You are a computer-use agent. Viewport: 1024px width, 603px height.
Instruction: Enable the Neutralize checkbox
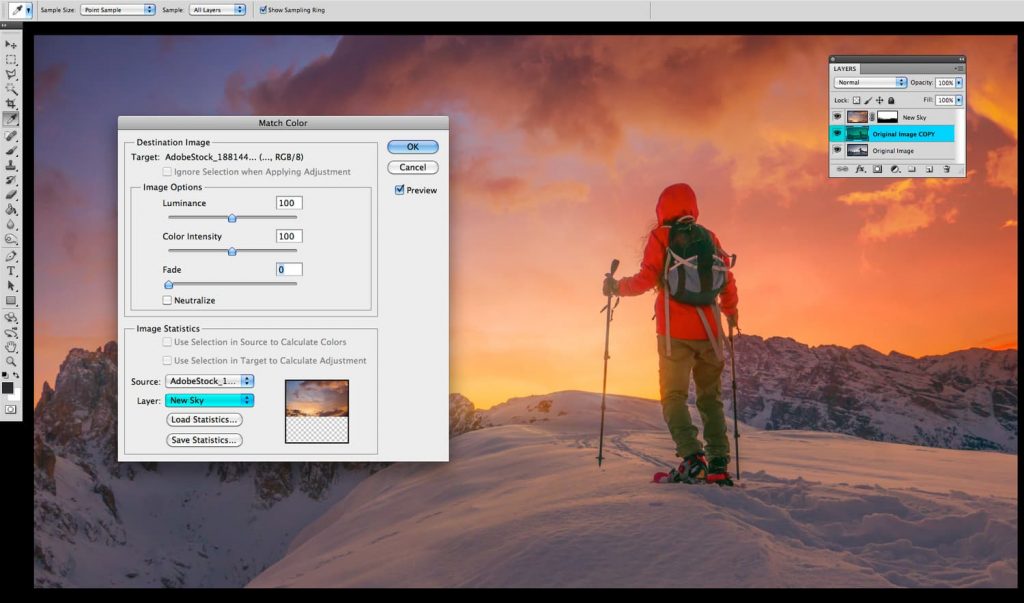[168, 300]
